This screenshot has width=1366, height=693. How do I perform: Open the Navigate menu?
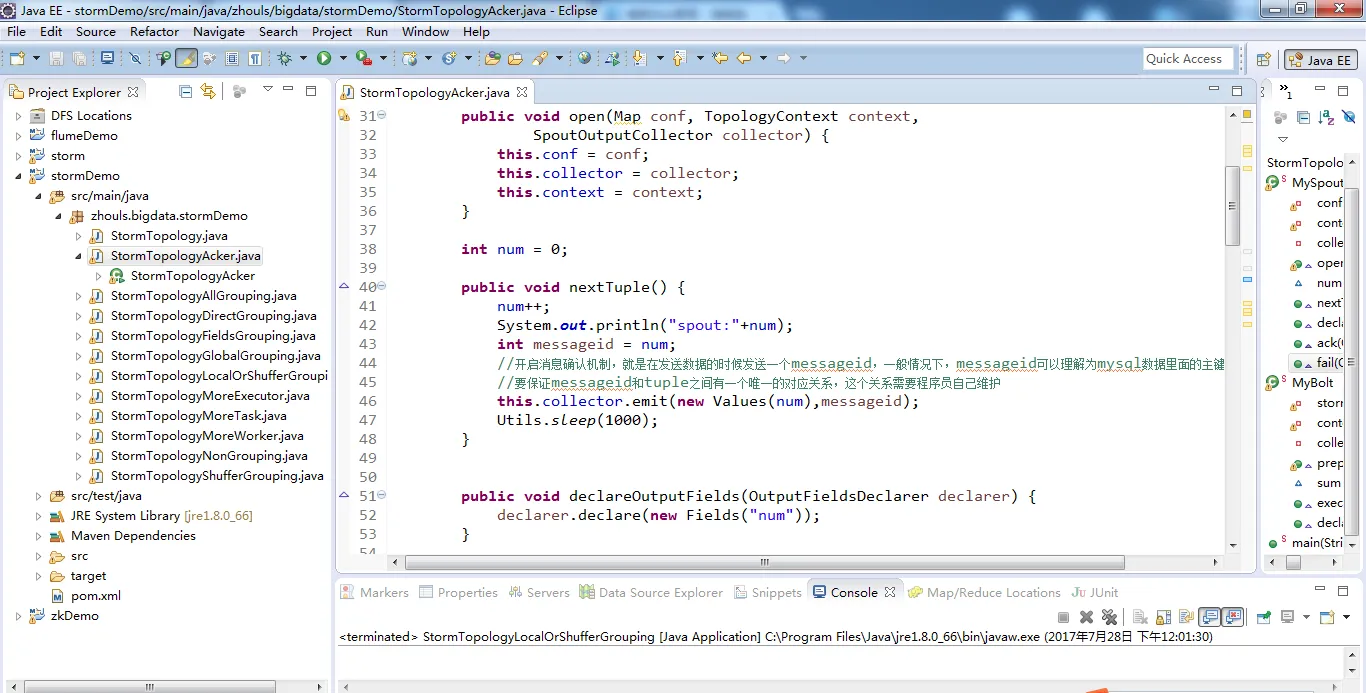[219, 31]
